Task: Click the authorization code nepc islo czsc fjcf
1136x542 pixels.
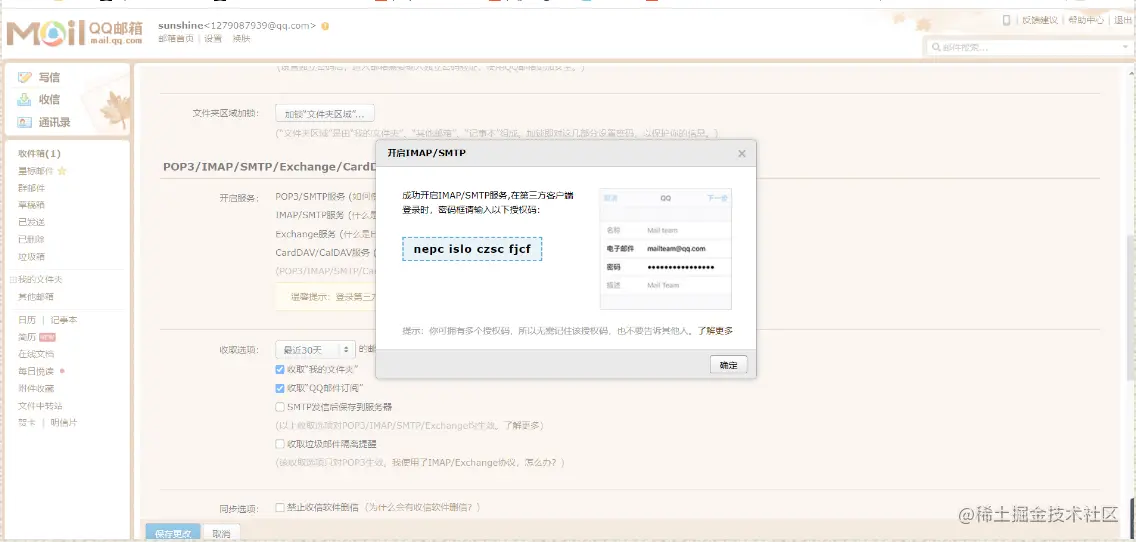Action: (x=472, y=249)
